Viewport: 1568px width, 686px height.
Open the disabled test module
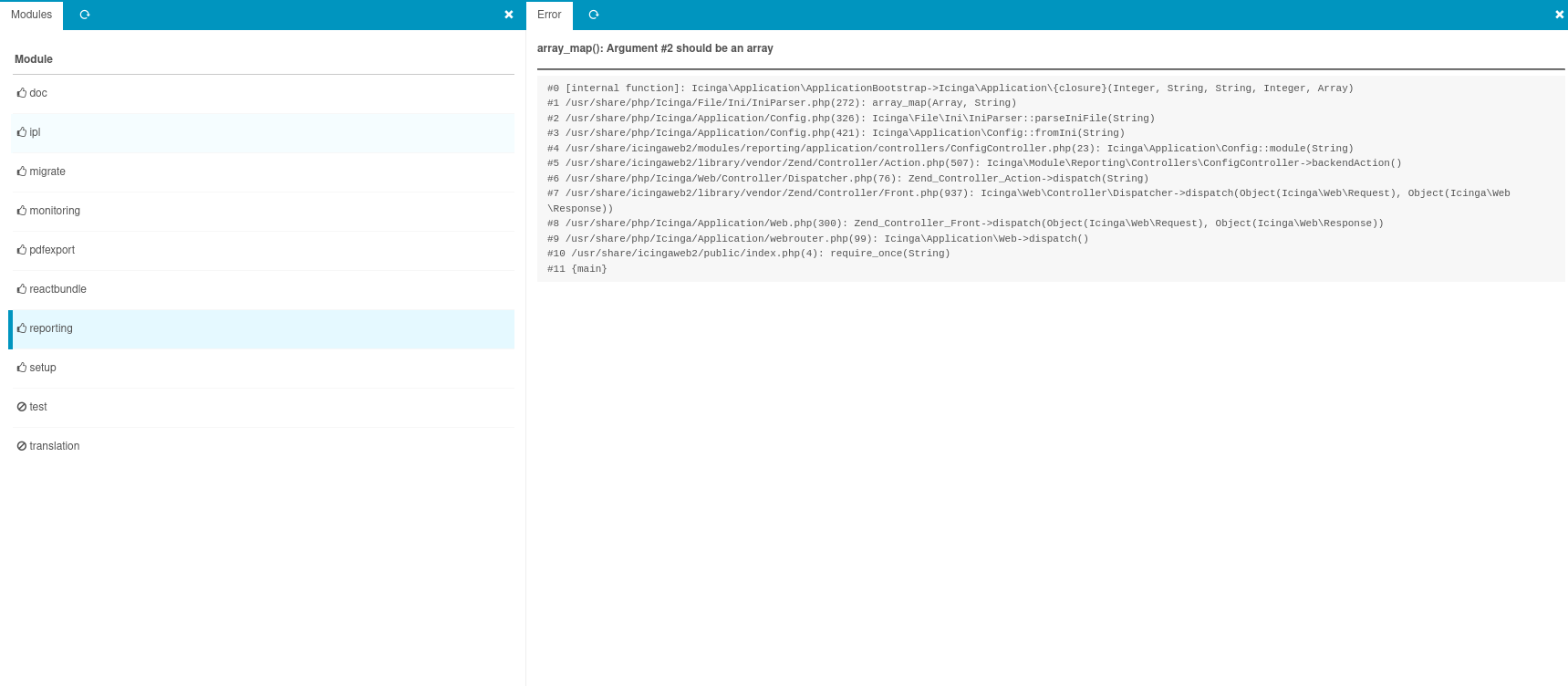[x=263, y=407]
